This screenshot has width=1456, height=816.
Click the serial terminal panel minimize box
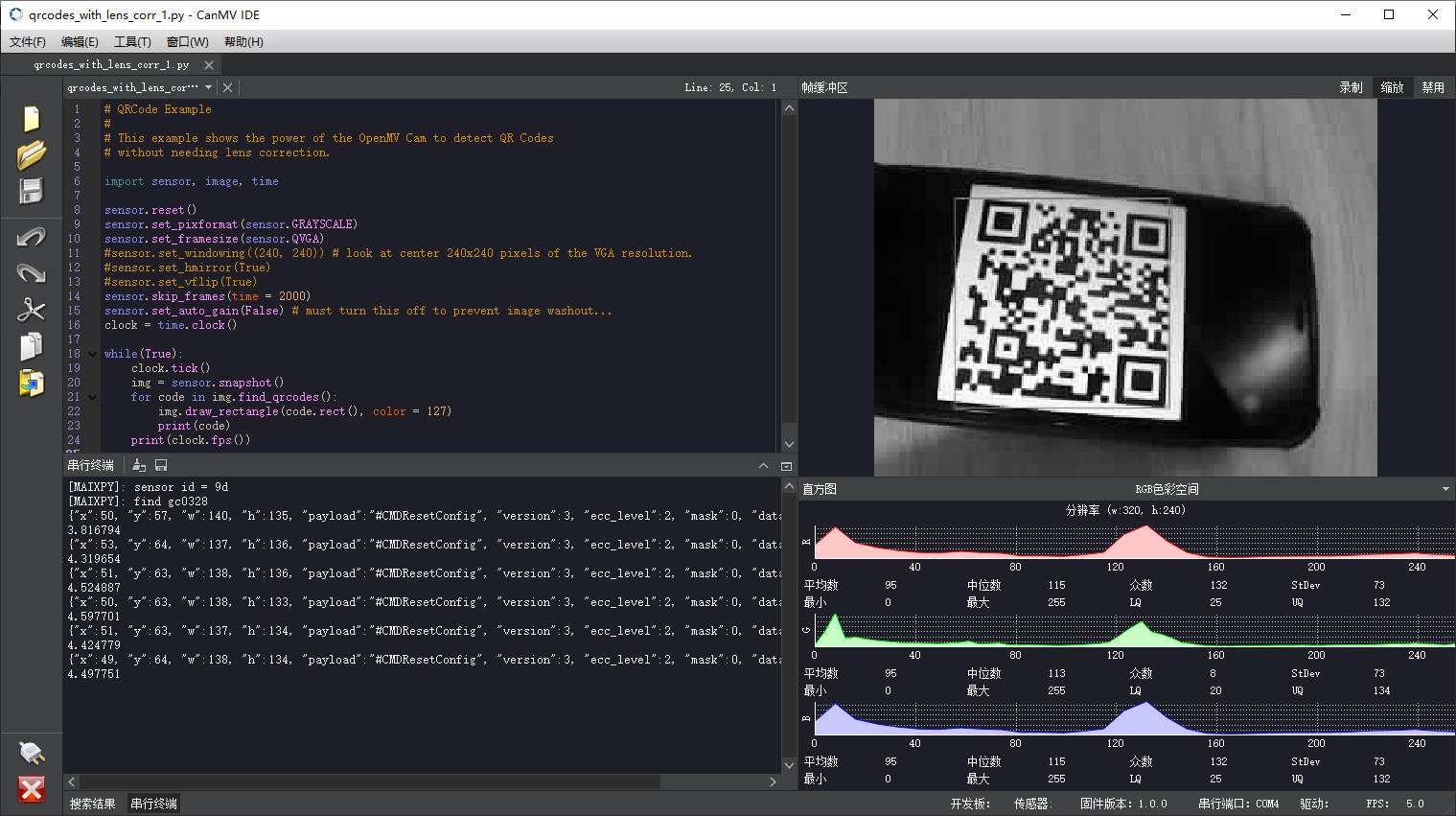pyautogui.click(x=786, y=466)
